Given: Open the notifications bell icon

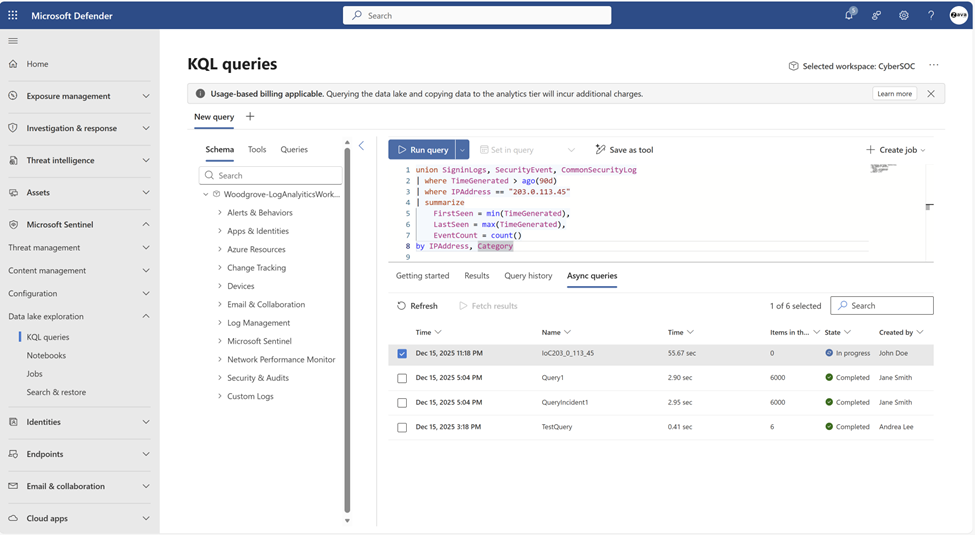Looking at the screenshot, I should 849,15.
